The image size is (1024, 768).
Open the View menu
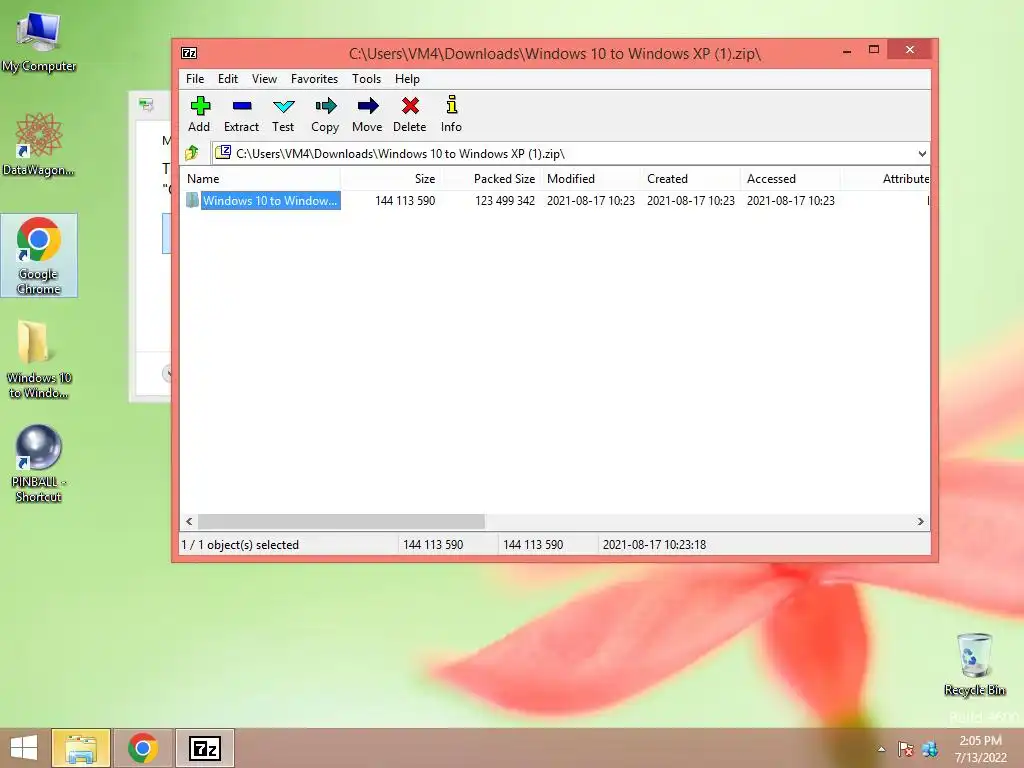pyautogui.click(x=264, y=79)
